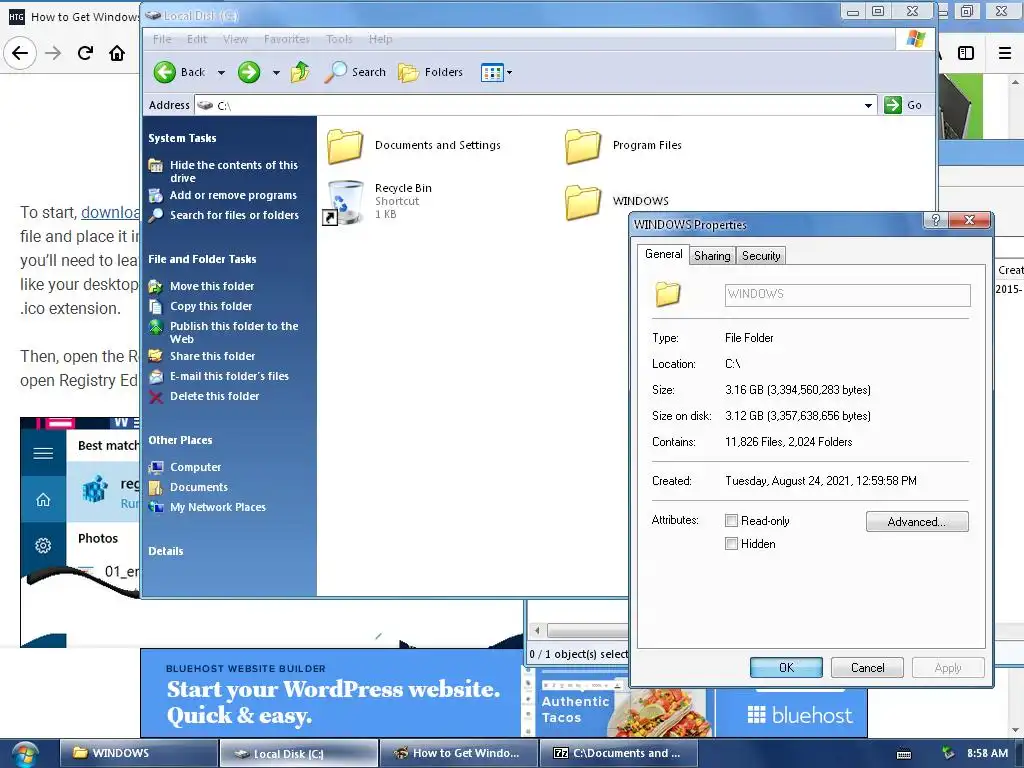
Task: Open Documents under Other Places
Action: (x=199, y=487)
